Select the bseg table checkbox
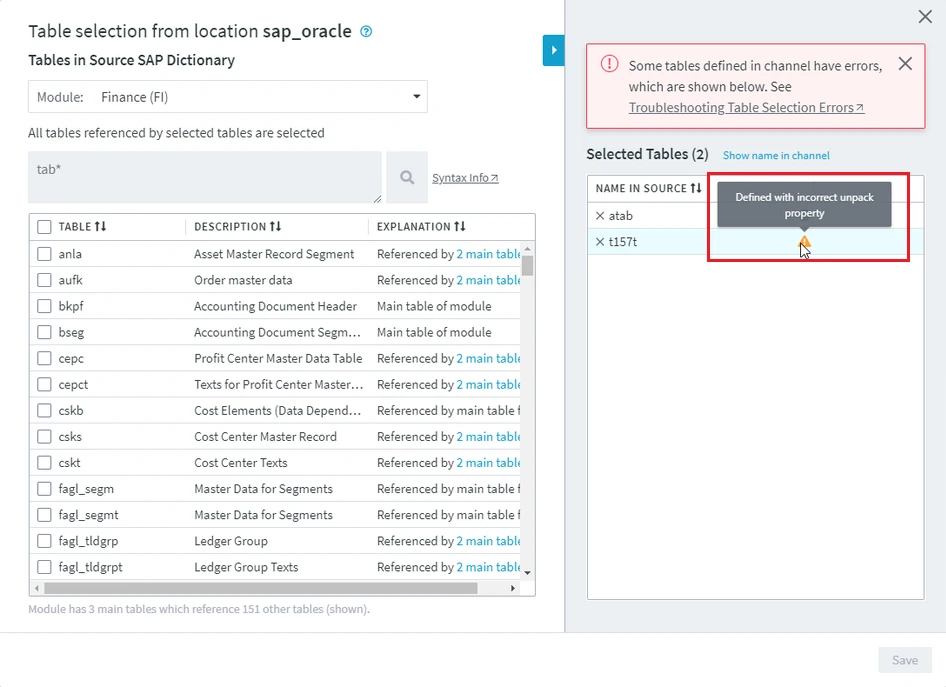This screenshot has width=946, height=687. pyautogui.click(x=44, y=332)
